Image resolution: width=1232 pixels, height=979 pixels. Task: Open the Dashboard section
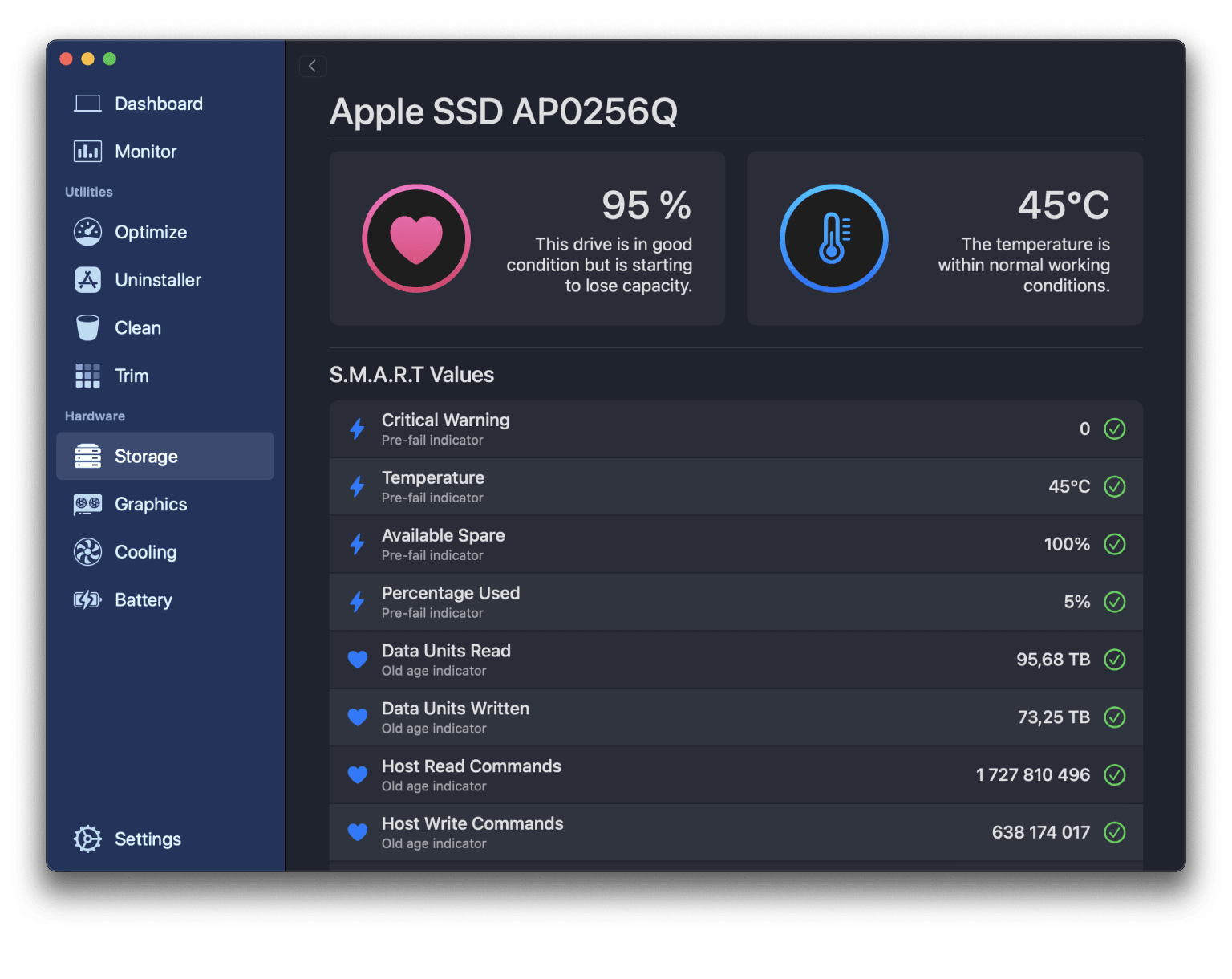tap(159, 104)
